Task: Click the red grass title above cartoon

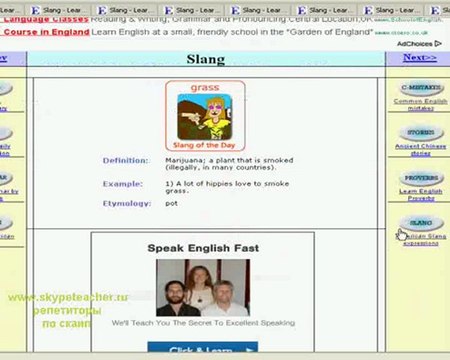Action: point(205,88)
